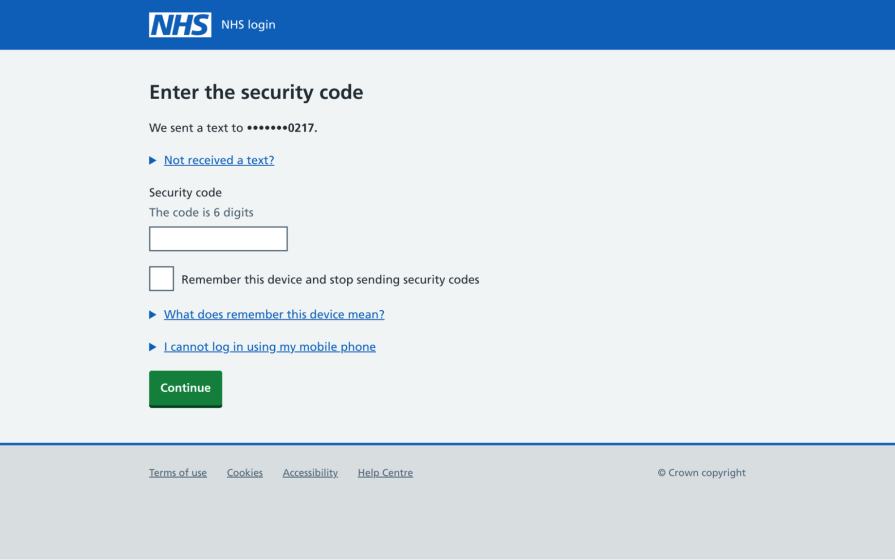Expand the triangle beside "I cannot log in using my mobile phone"
The image size is (895, 560).
tap(153, 347)
